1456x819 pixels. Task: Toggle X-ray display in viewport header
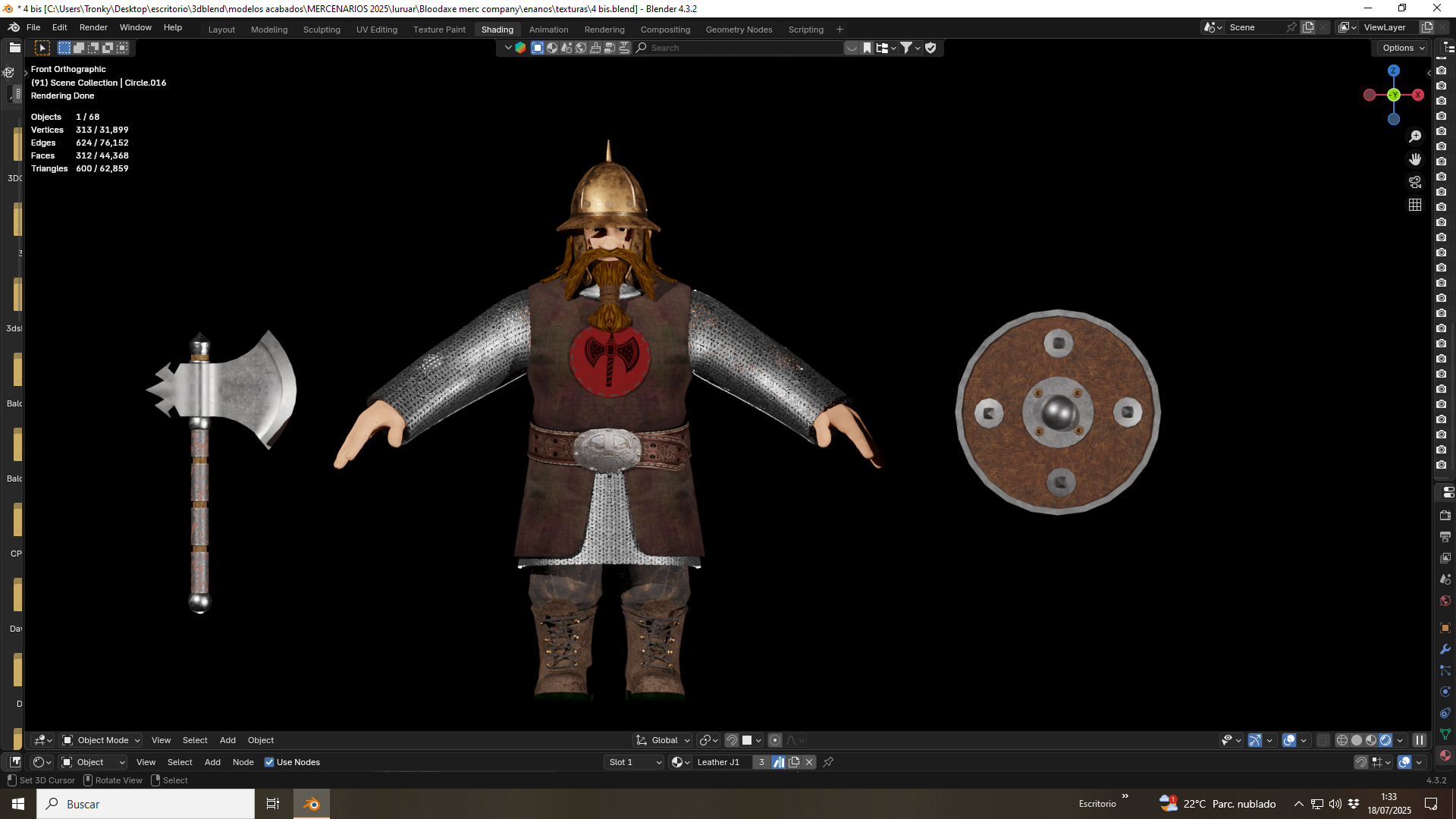click(x=1323, y=740)
